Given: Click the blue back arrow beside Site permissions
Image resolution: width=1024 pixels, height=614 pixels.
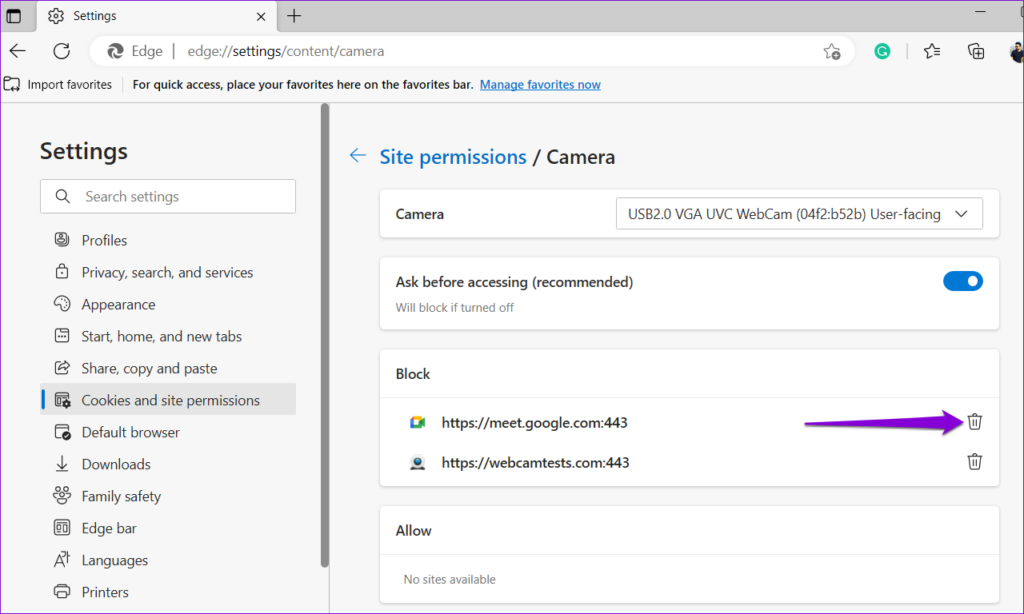Looking at the screenshot, I should pos(358,156).
